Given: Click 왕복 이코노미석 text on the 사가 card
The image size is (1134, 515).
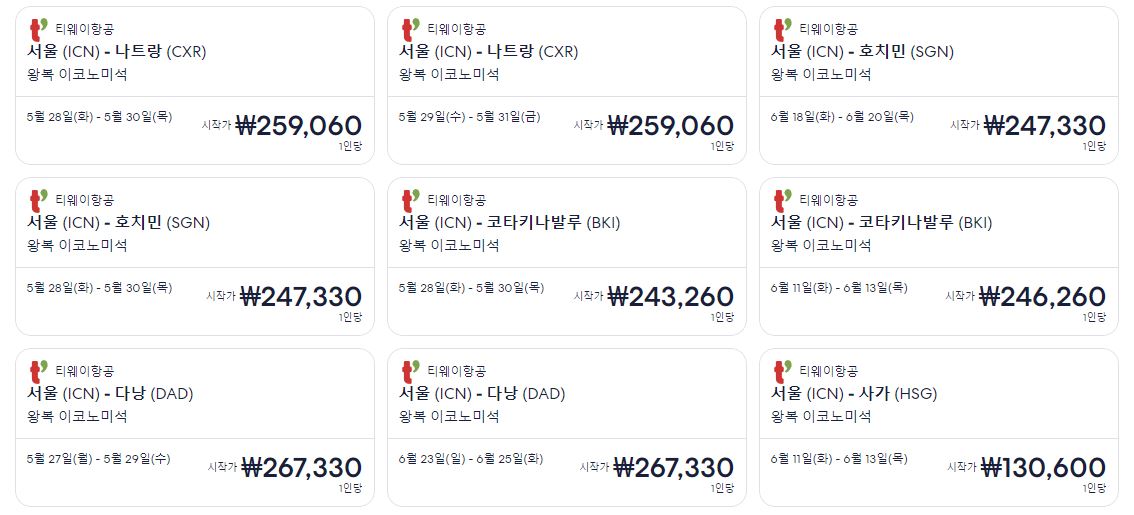Looking at the screenshot, I should coord(821,417).
